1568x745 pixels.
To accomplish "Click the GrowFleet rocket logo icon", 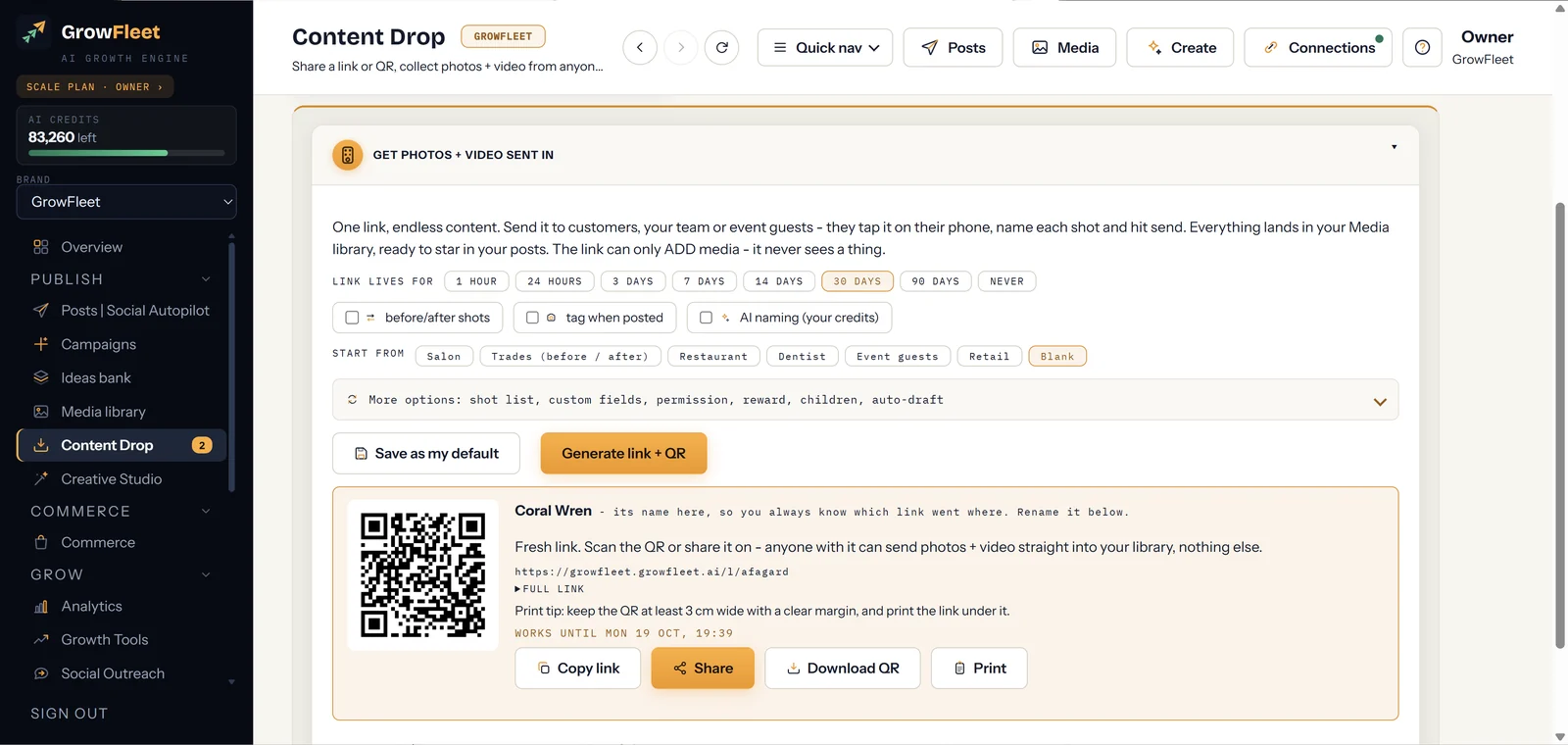I will (33, 32).
